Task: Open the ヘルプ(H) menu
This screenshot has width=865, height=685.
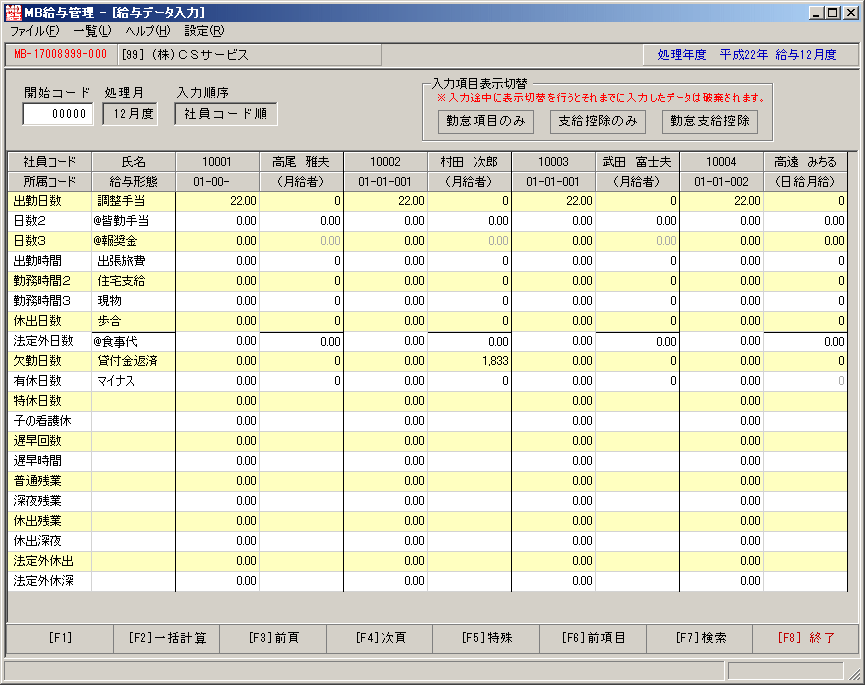Action: click(147, 31)
